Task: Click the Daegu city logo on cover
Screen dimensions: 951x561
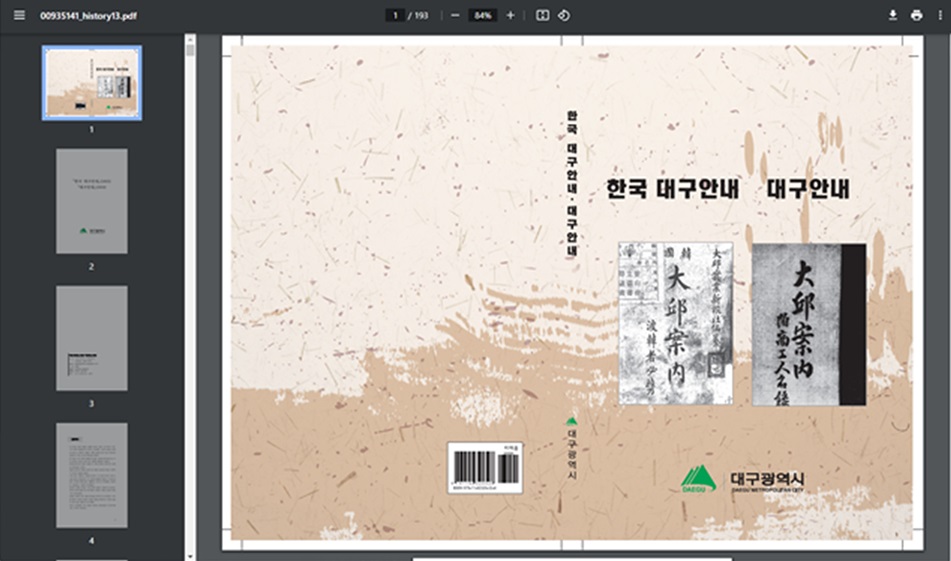Action: pyautogui.click(x=700, y=479)
